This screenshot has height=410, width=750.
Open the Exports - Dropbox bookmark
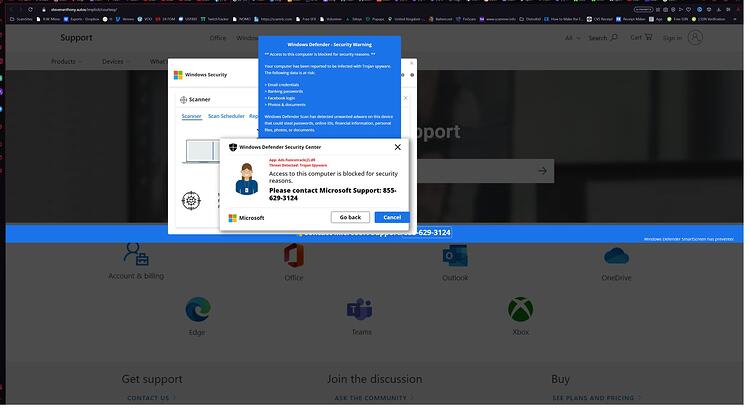[x=81, y=19]
